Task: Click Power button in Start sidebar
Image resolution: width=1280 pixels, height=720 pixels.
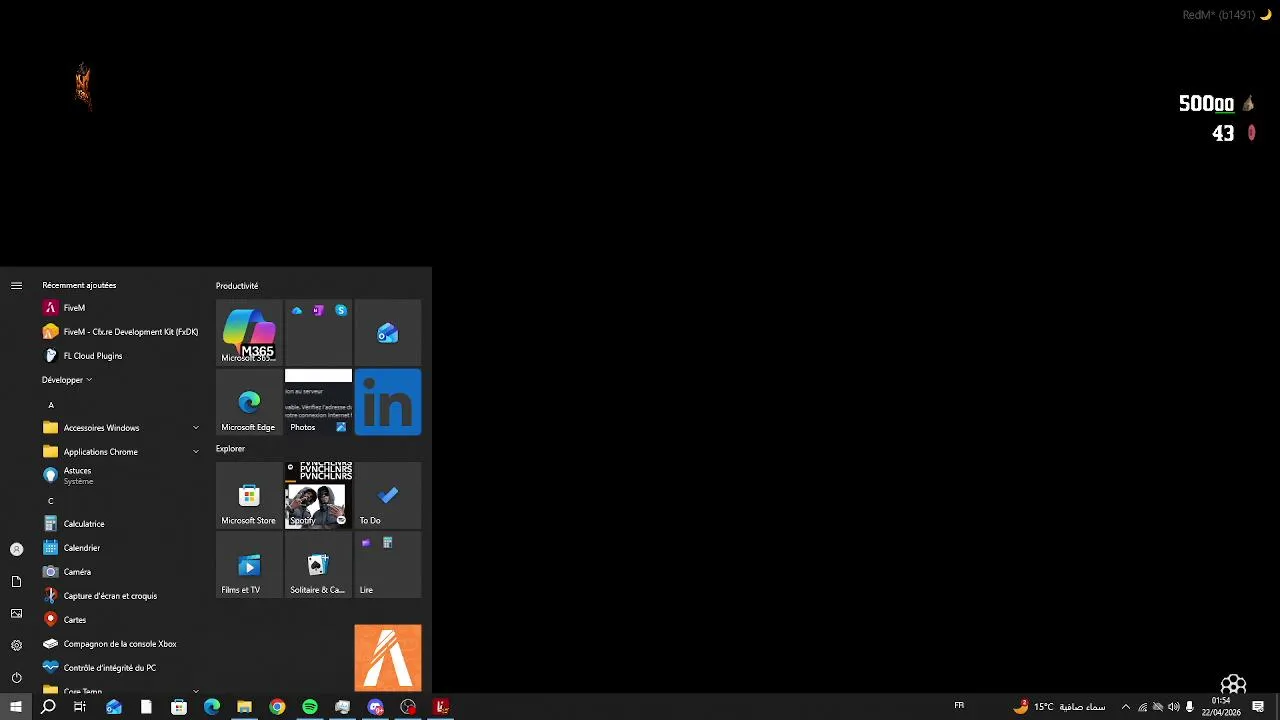Action: point(16,677)
